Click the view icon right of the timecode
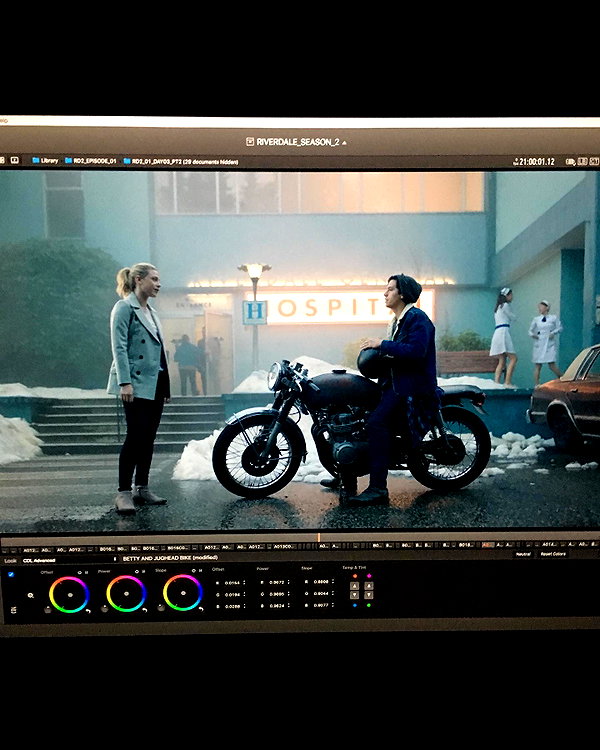The height and width of the screenshot is (750, 600). click(570, 162)
